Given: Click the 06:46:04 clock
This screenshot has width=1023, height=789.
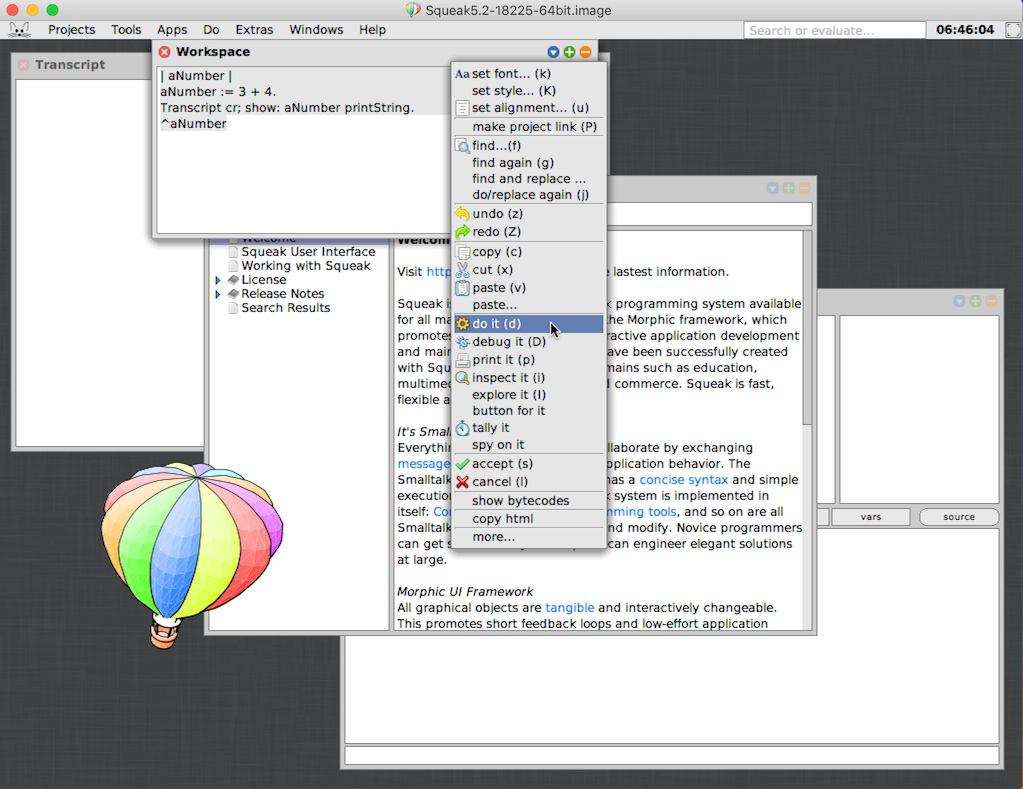Looking at the screenshot, I should point(965,30).
